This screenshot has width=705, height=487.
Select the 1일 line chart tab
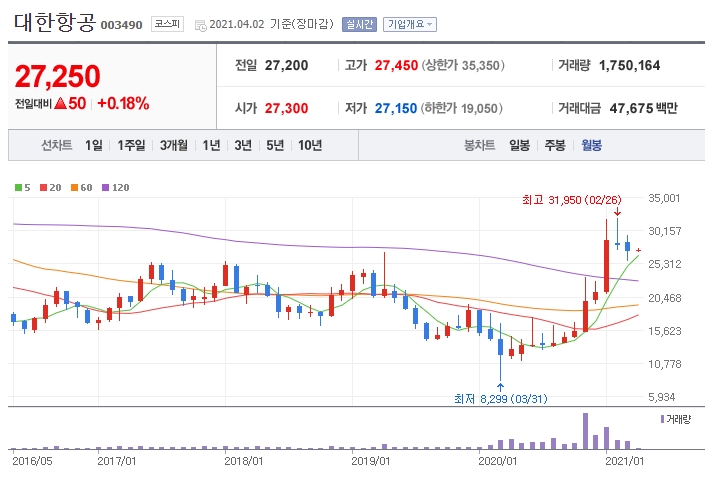tap(94, 145)
